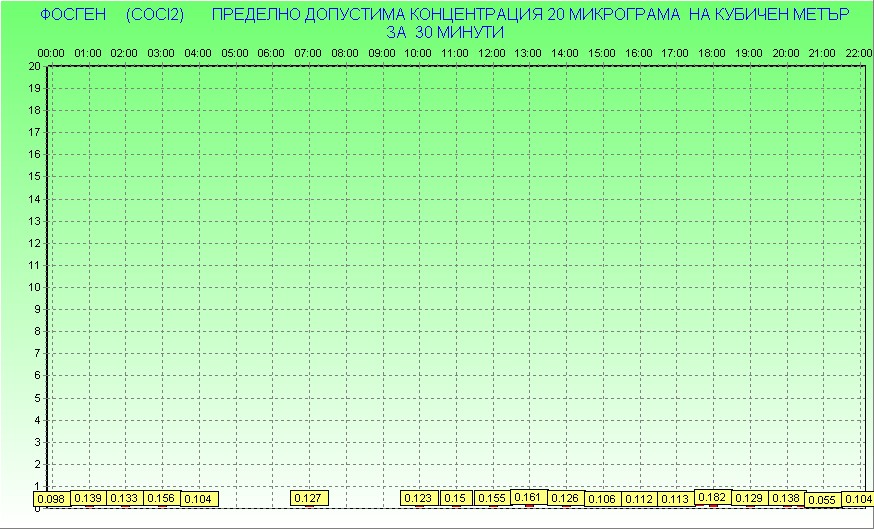Select the 0.138 data label
The image size is (874, 529).
tap(786, 497)
